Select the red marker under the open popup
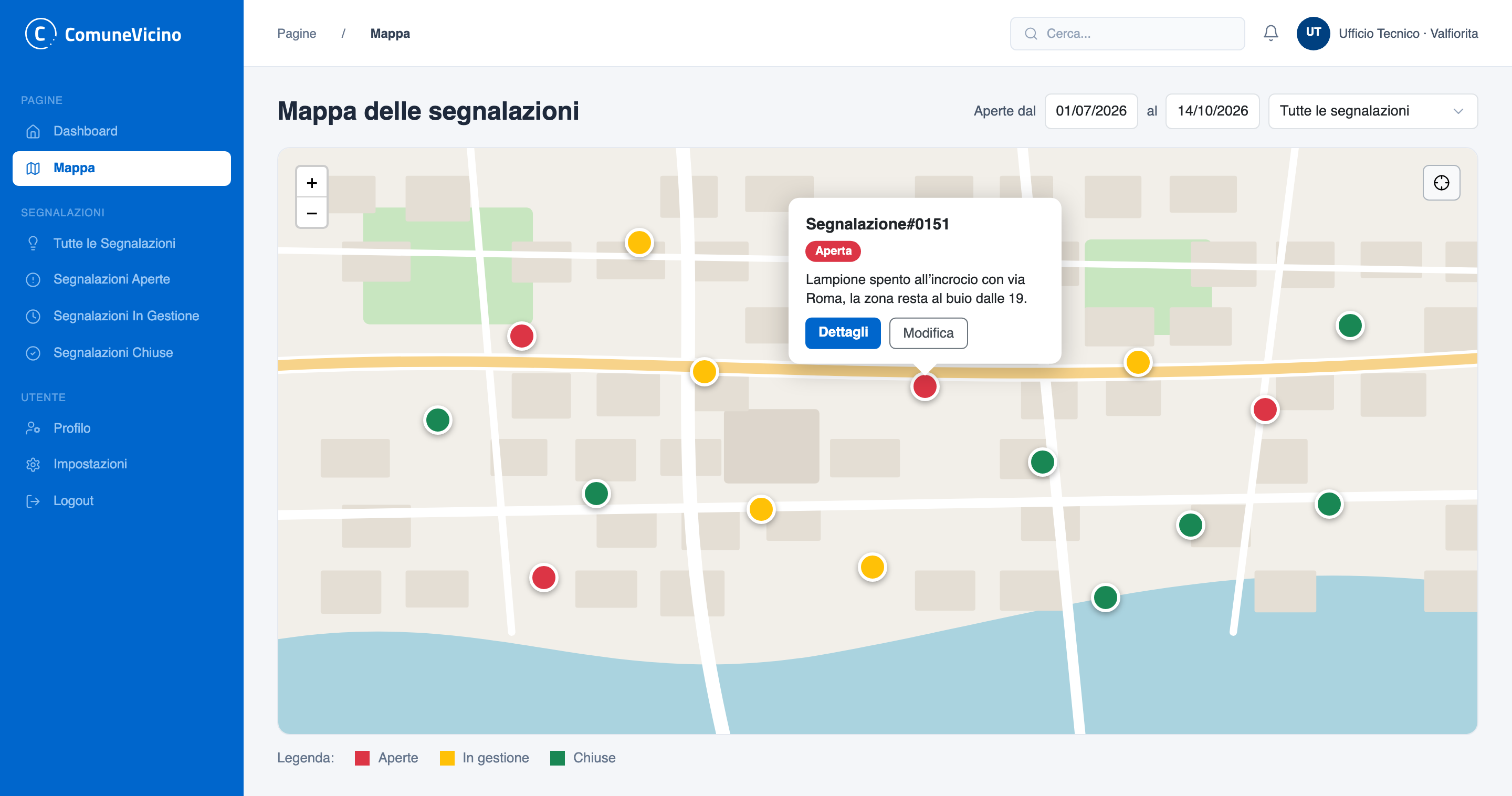Viewport: 1512px width, 796px height. tap(925, 387)
